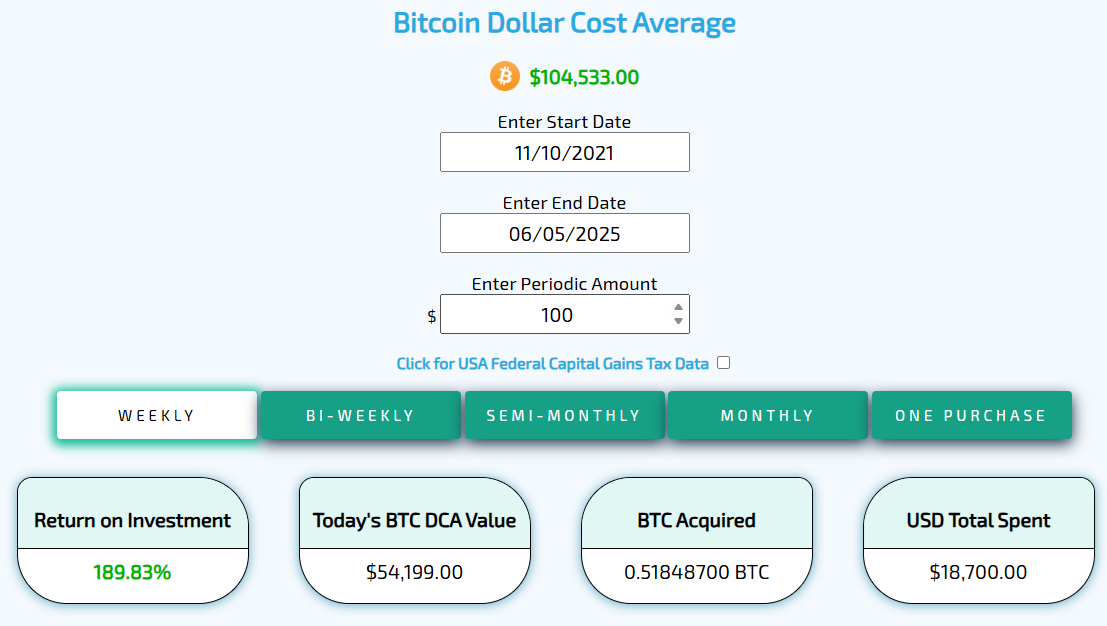Click the $104,533.00 Bitcoin price
The height and width of the screenshot is (626, 1107).
click(x=584, y=77)
